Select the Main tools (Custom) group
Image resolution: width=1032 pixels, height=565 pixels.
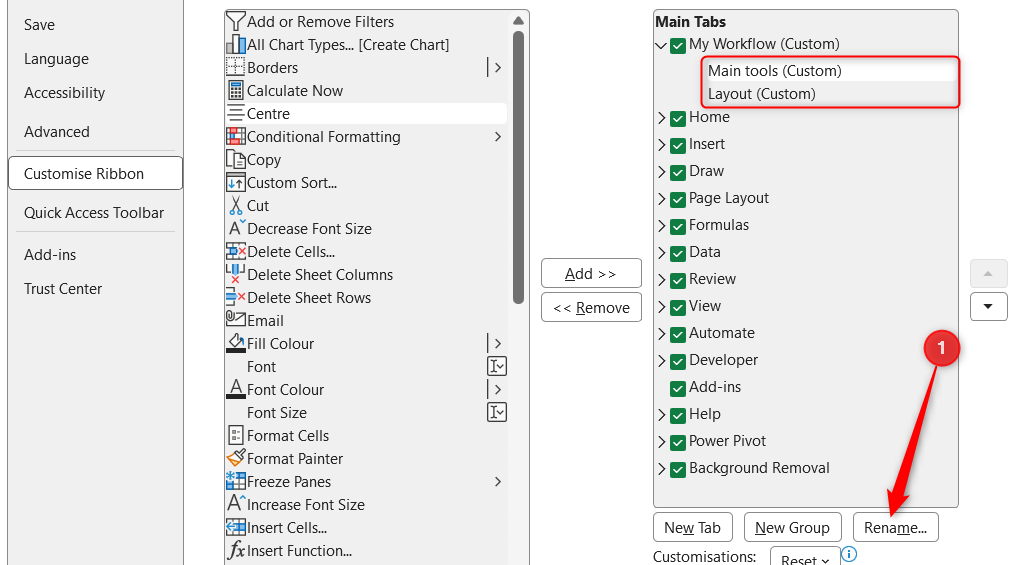point(829,70)
